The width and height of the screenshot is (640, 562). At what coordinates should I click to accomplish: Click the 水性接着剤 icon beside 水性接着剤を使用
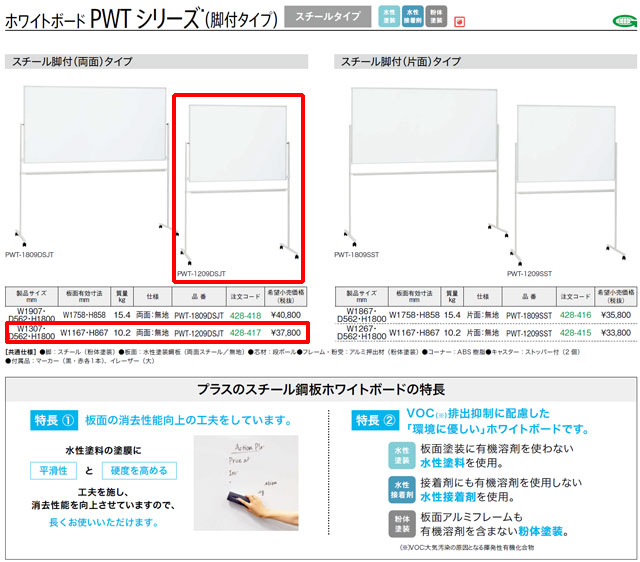tap(402, 489)
